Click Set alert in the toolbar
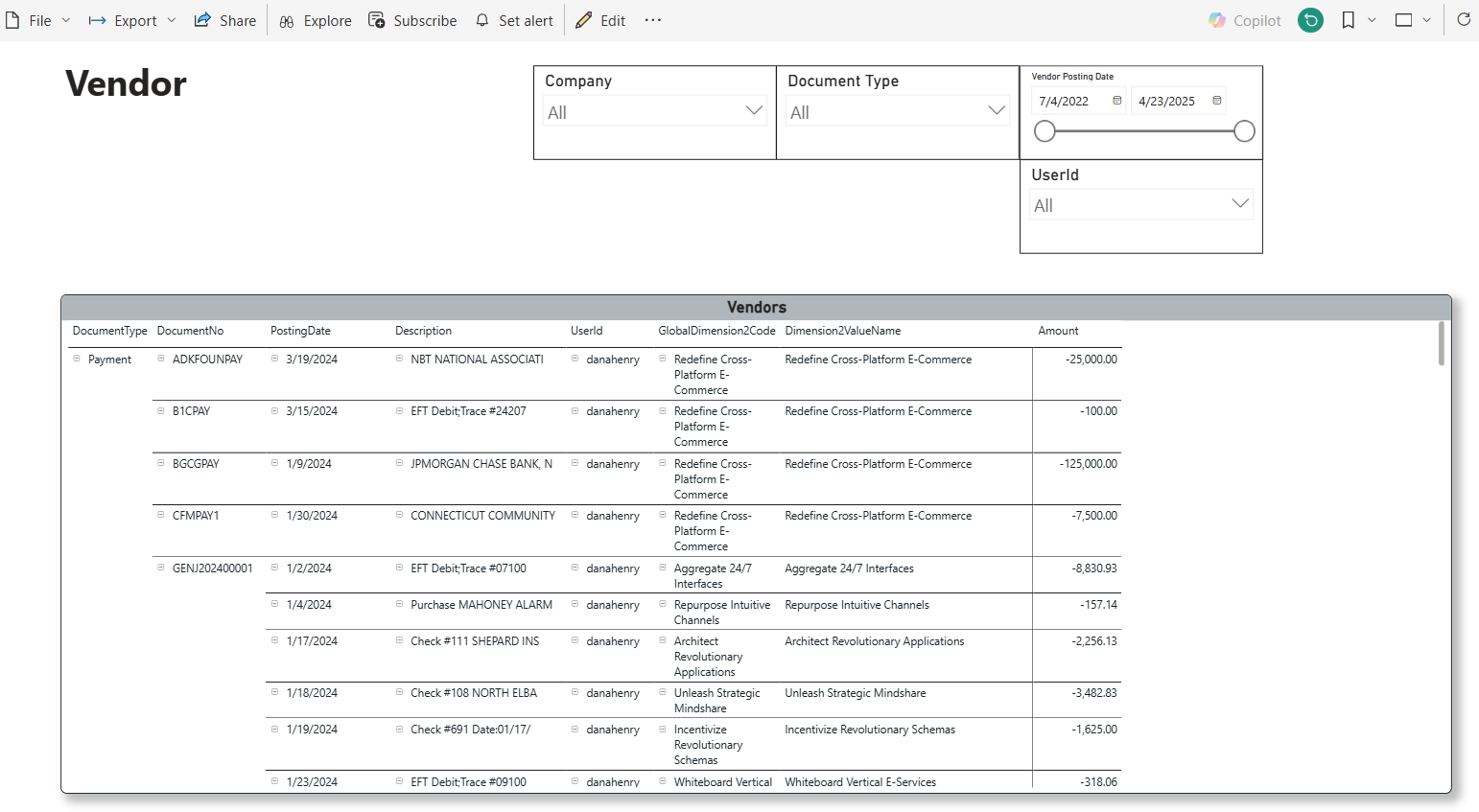Viewport: 1479px width, 812px height. 514,20
